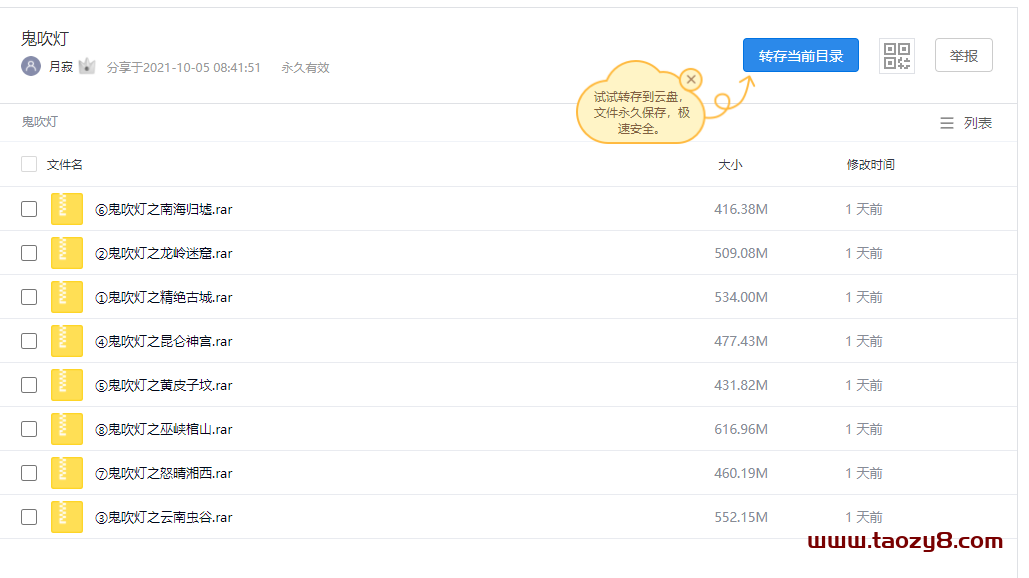Open the file ①鬼吹灯之精绝古城.rar

pyautogui.click(x=163, y=297)
